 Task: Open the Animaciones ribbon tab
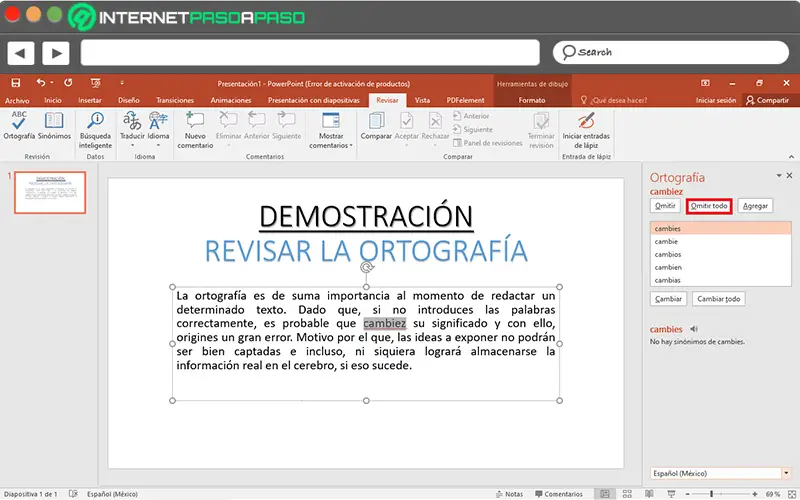point(230,101)
